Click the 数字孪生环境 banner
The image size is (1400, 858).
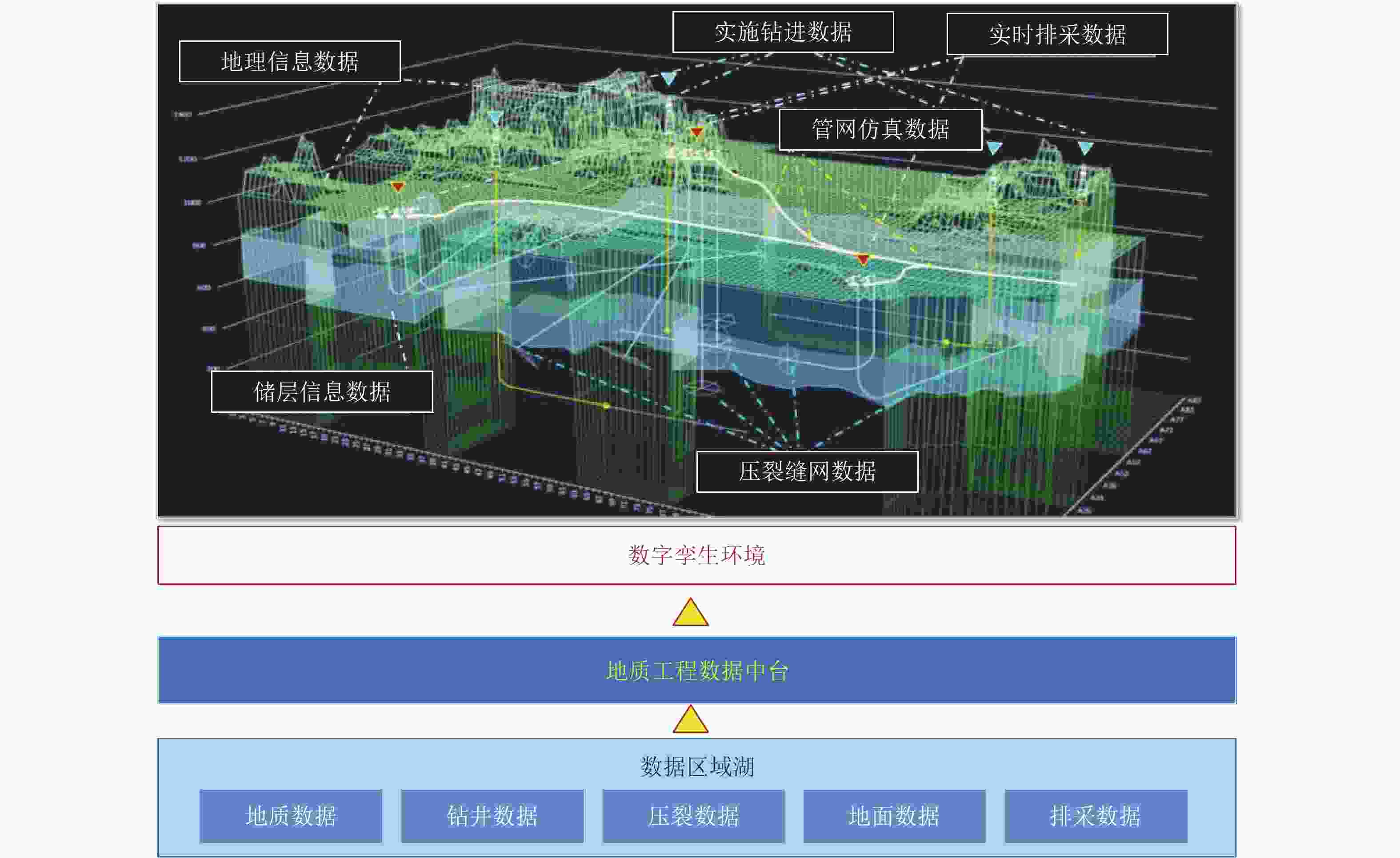696,555
